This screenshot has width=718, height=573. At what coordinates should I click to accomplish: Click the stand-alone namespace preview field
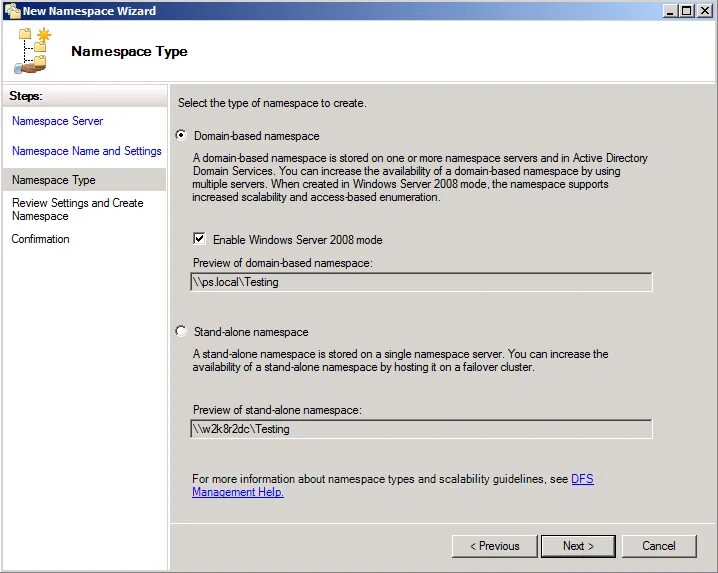point(421,429)
